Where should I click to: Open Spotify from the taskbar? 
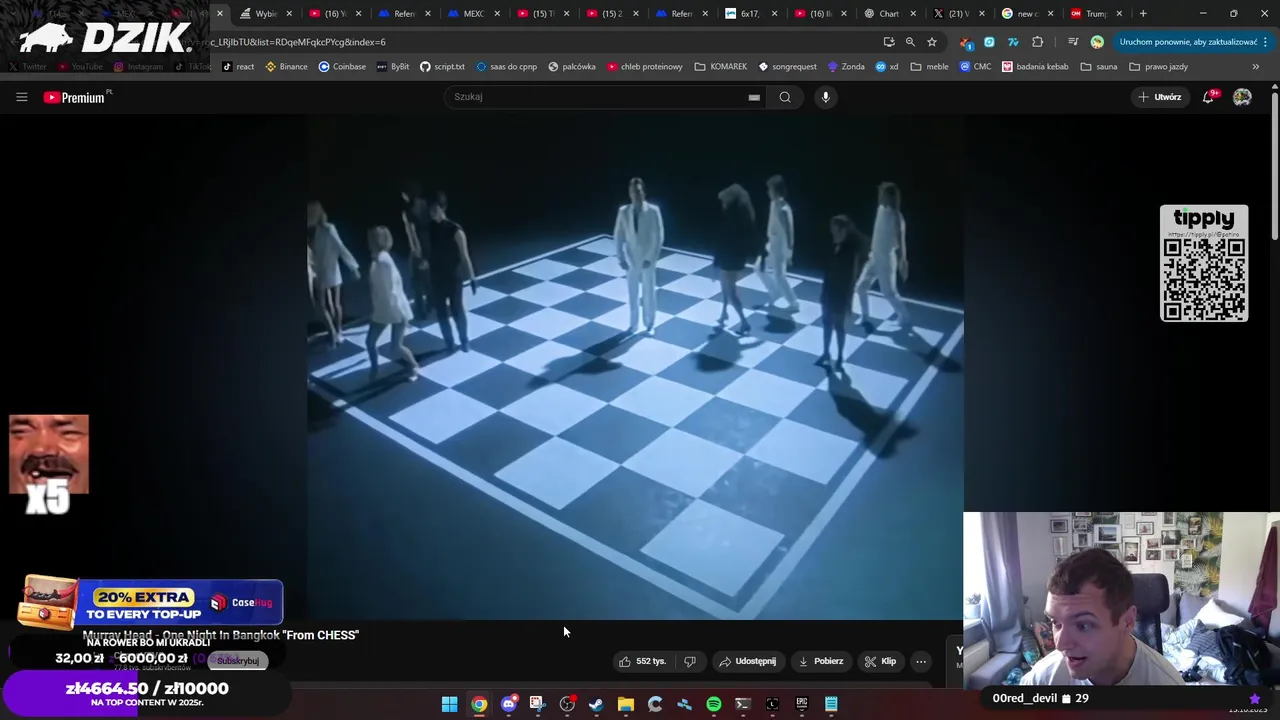[x=713, y=704]
